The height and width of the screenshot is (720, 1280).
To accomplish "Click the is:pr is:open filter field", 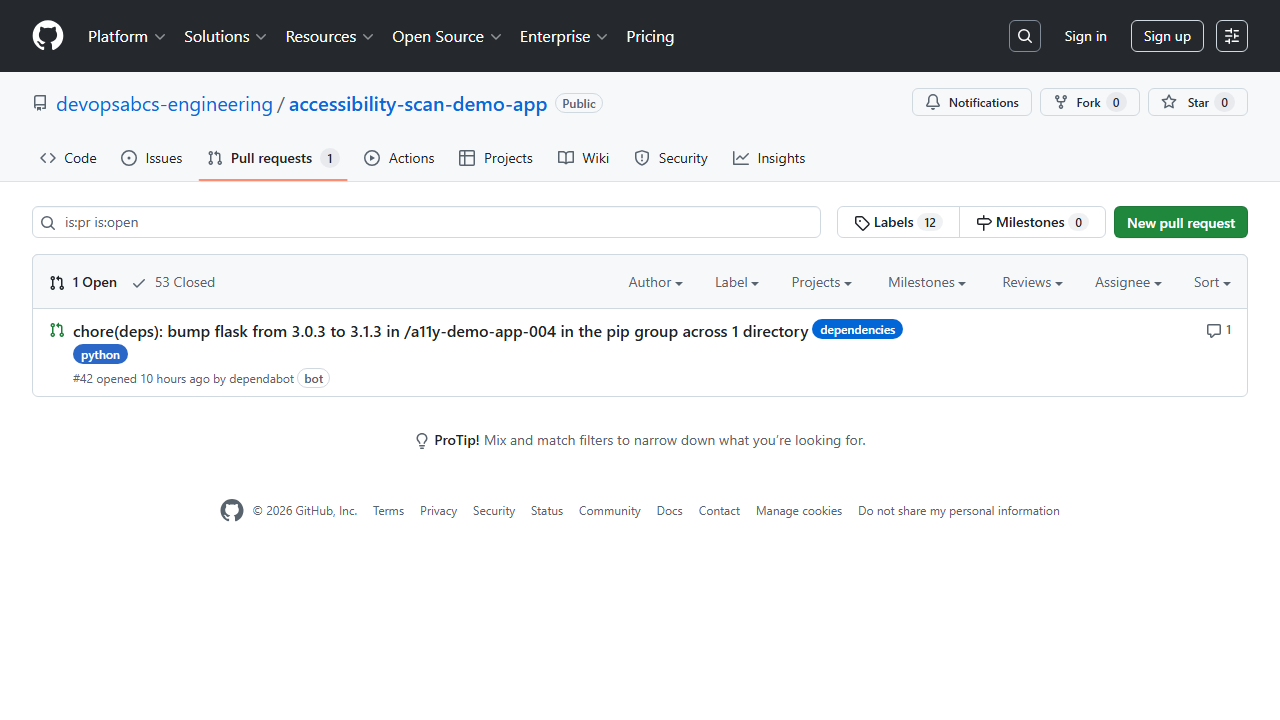I will (425, 222).
